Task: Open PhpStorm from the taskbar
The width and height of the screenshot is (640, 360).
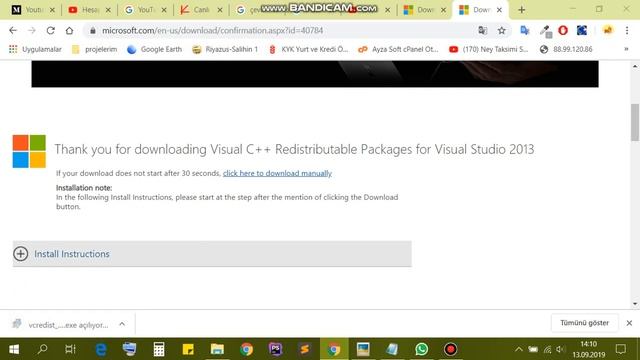Action: point(276,349)
